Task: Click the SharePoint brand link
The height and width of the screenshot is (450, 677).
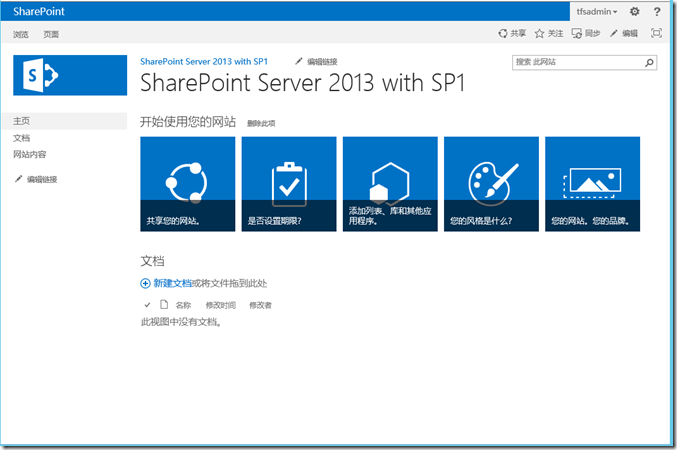Action: tap(39, 11)
